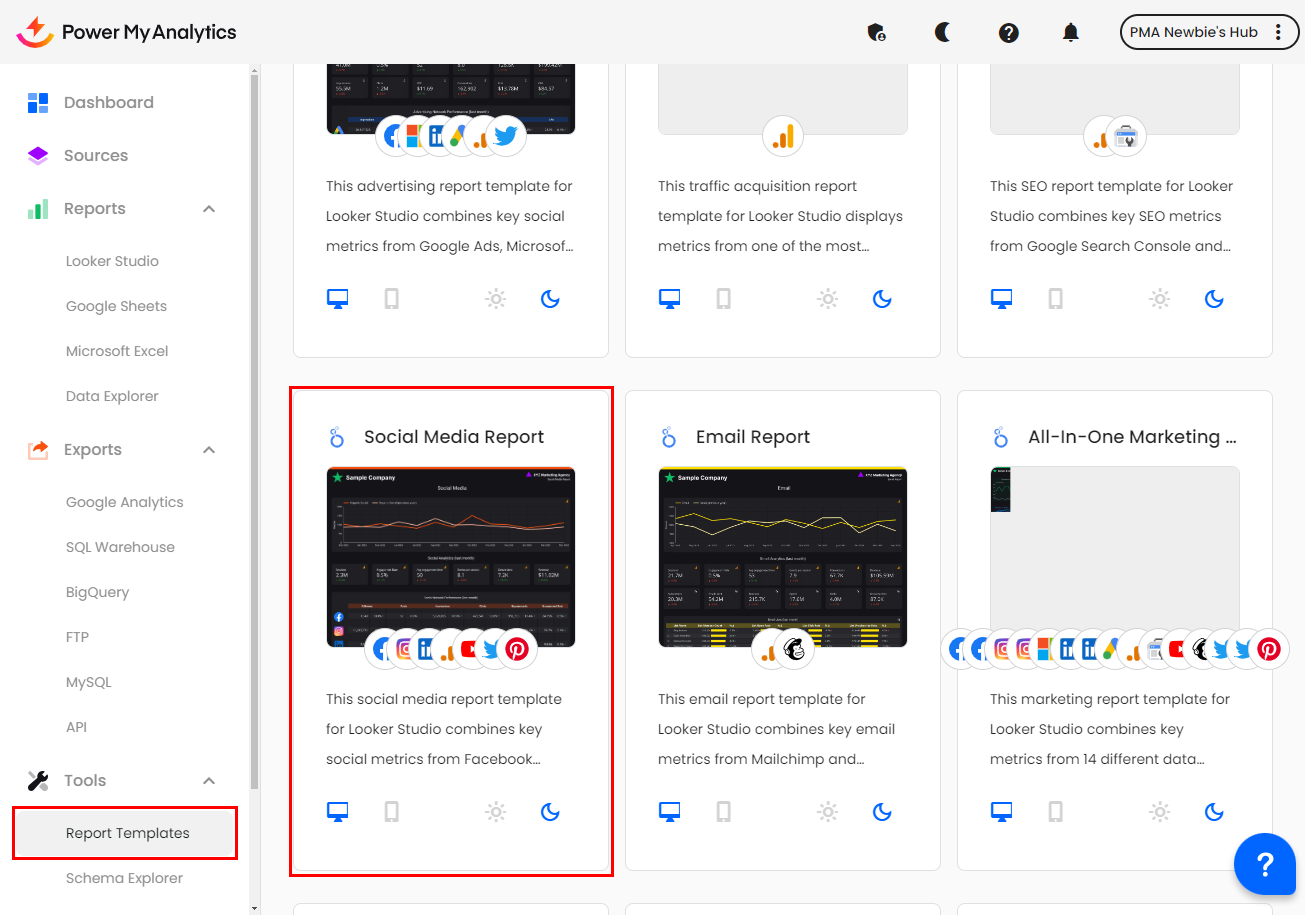This screenshot has width=1305, height=915.
Task: Collapse the Exports sidebar section
Action: (209, 450)
